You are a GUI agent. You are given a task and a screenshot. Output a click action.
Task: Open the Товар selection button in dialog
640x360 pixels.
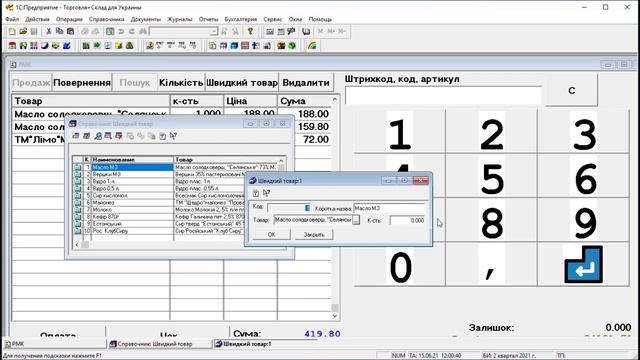(x=356, y=220)
